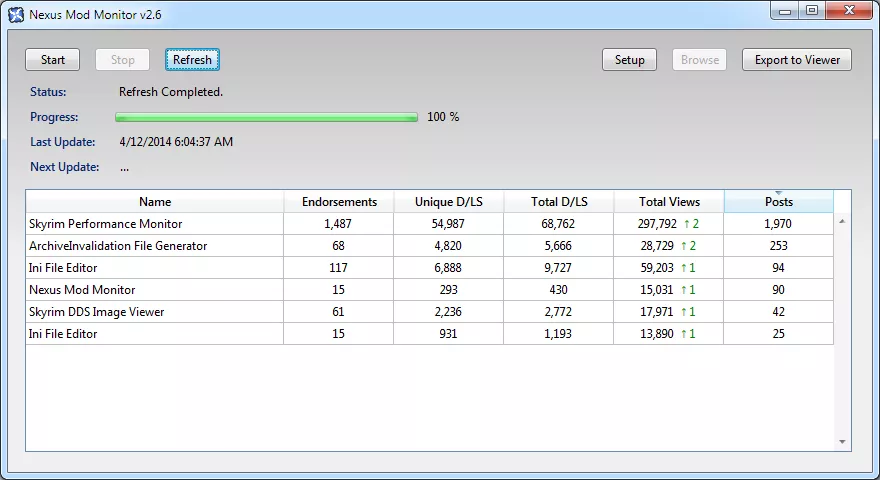The width and height of the screenshot is (880, 480).
Task: Click the Start button
Action: click(x=53, y=60)
